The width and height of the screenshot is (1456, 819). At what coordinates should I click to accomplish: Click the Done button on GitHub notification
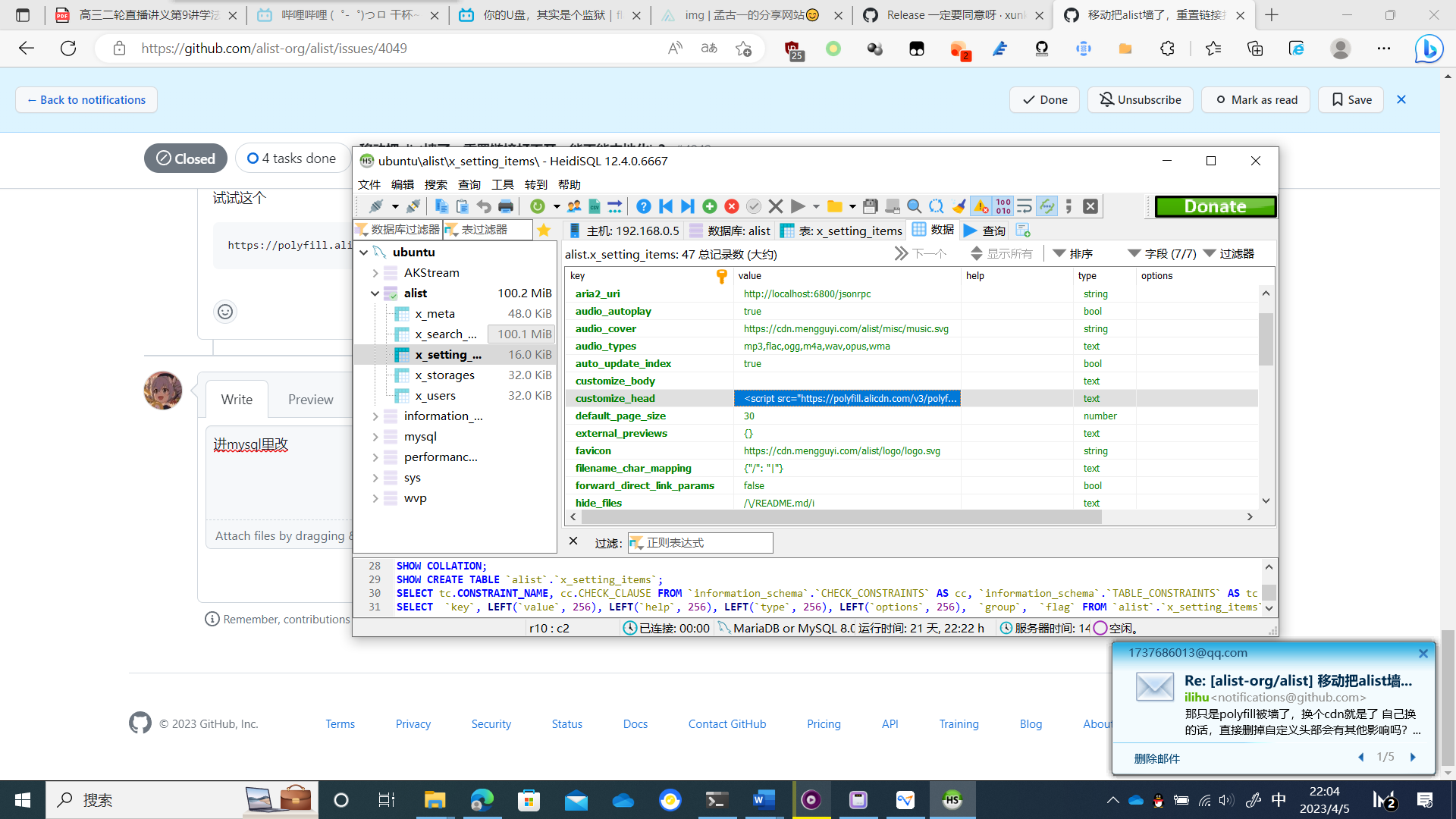(1044, 99)
